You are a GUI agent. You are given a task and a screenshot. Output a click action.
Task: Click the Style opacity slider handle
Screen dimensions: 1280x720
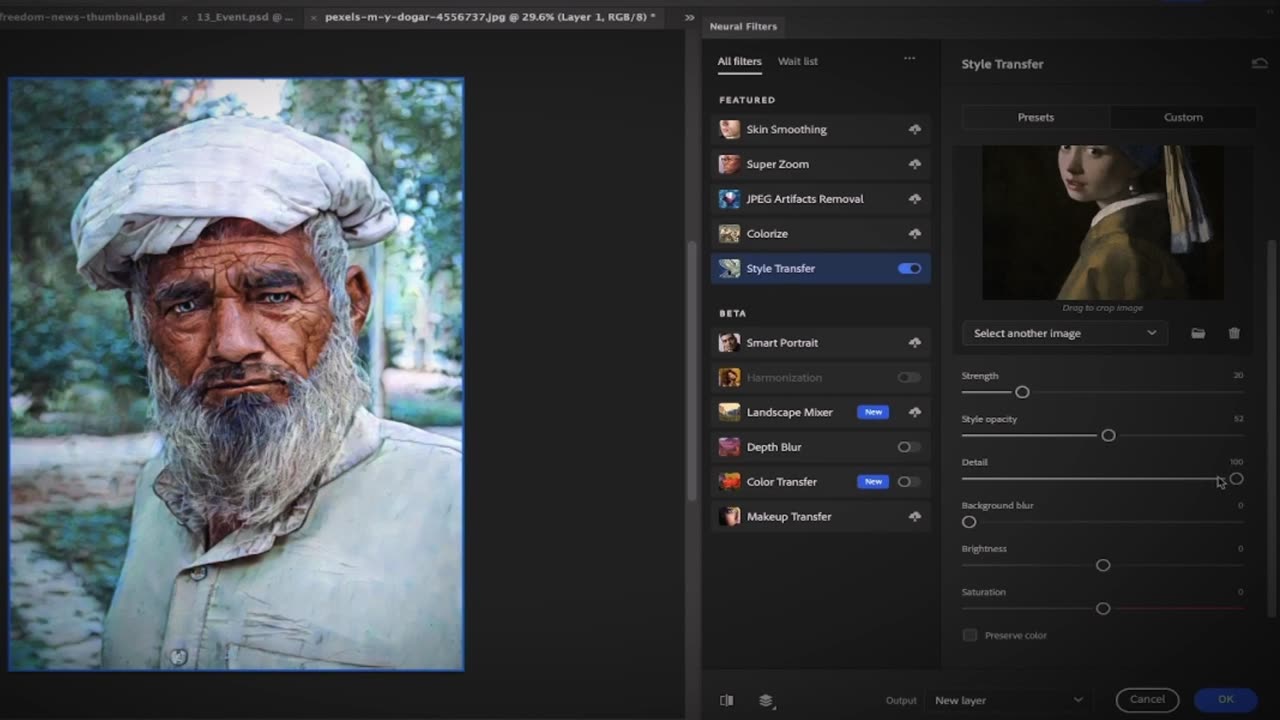(x=1108, y=435)
